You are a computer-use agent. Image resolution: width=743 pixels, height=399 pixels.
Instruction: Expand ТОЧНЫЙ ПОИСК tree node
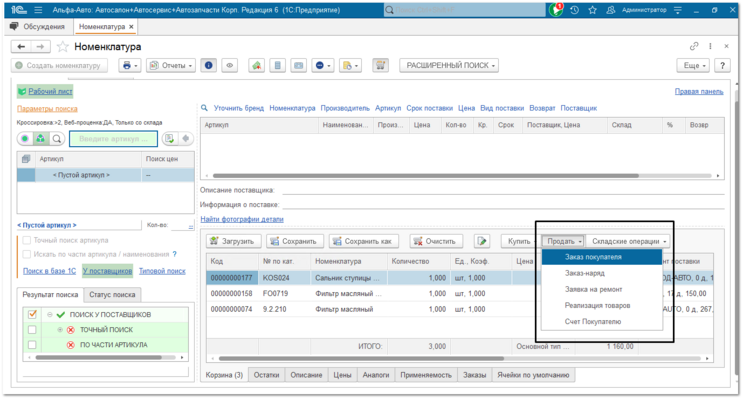60,330
